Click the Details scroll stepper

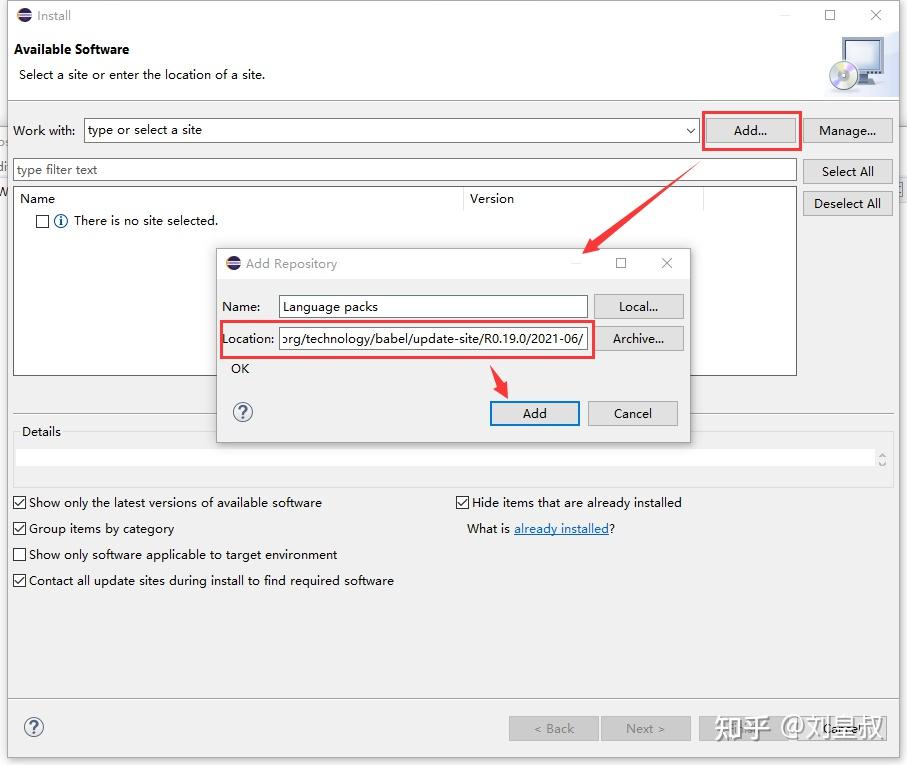[882, 459]
